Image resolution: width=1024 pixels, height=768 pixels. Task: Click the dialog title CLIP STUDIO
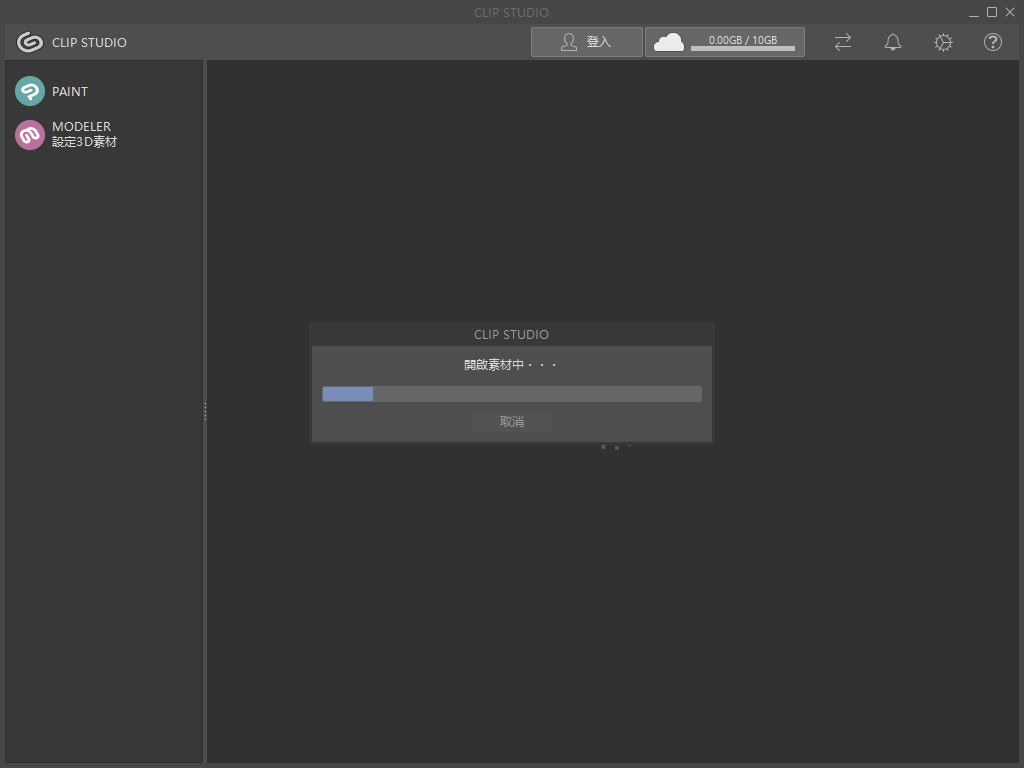[511, 334]
